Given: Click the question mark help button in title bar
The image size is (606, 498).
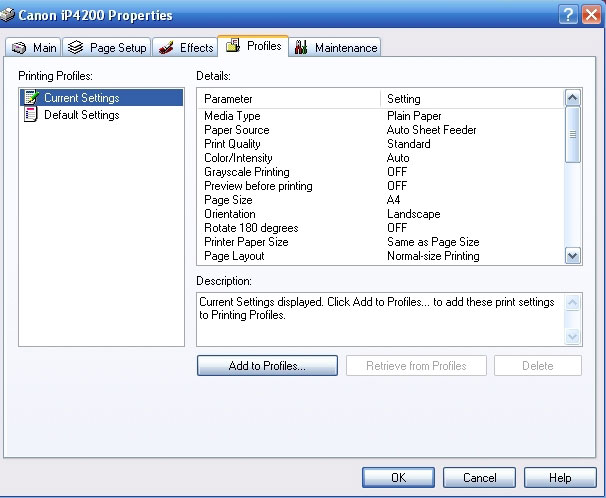Looking at the screenshot, I should pos(568,15).
